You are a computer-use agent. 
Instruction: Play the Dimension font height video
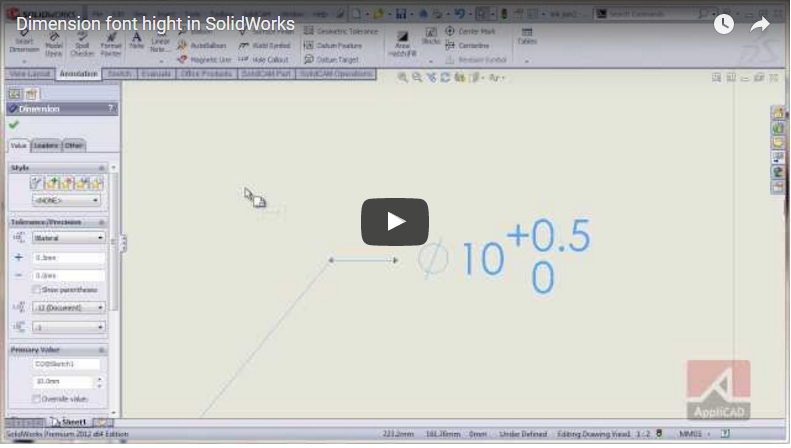394,222
